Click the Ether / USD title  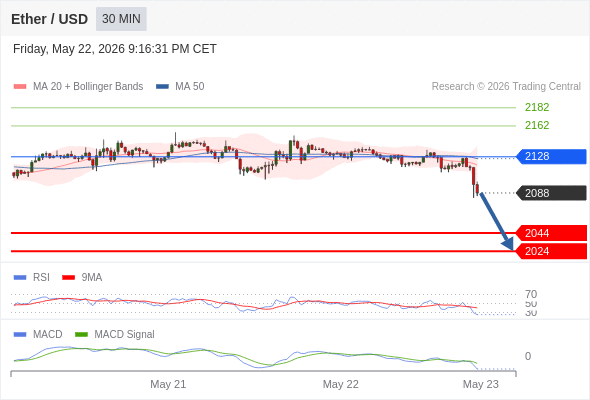(49, 19)
